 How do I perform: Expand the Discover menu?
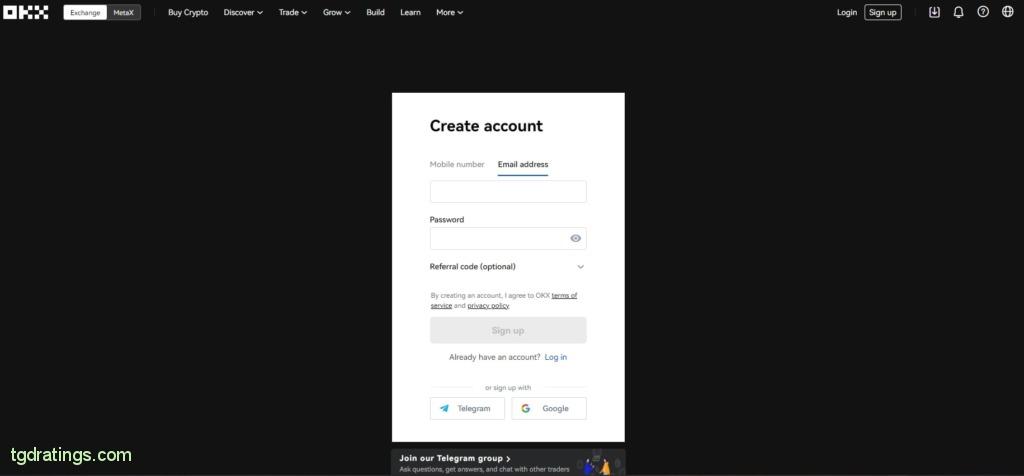243,12
